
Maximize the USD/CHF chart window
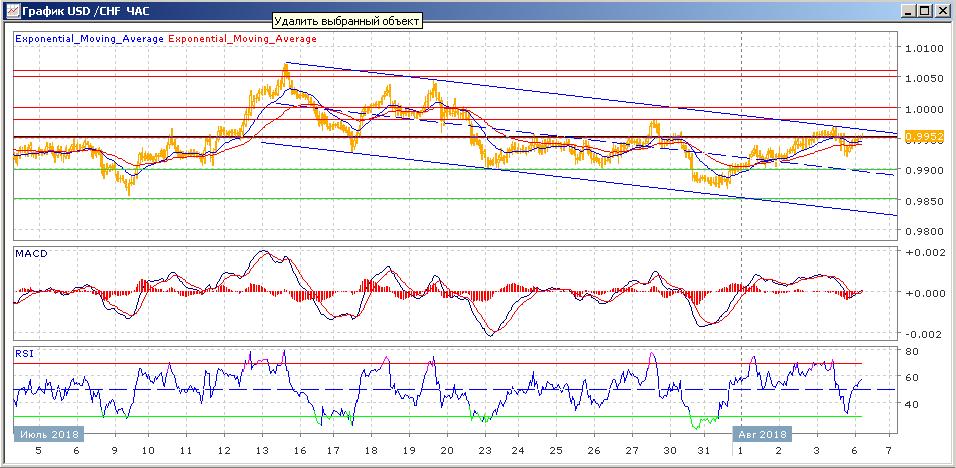[925, 11]
